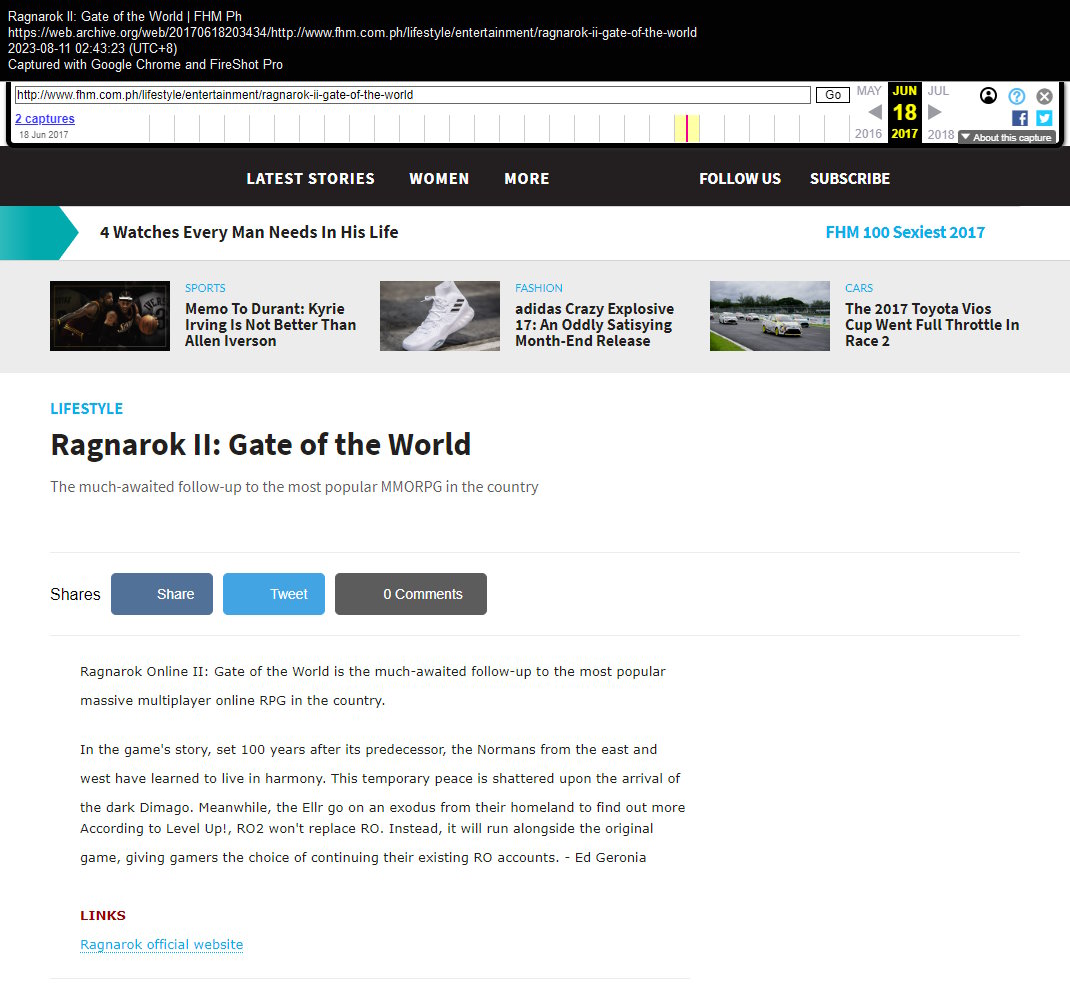Open the WOMEN menu
The image size is (1070, 990).
(439, 179)
